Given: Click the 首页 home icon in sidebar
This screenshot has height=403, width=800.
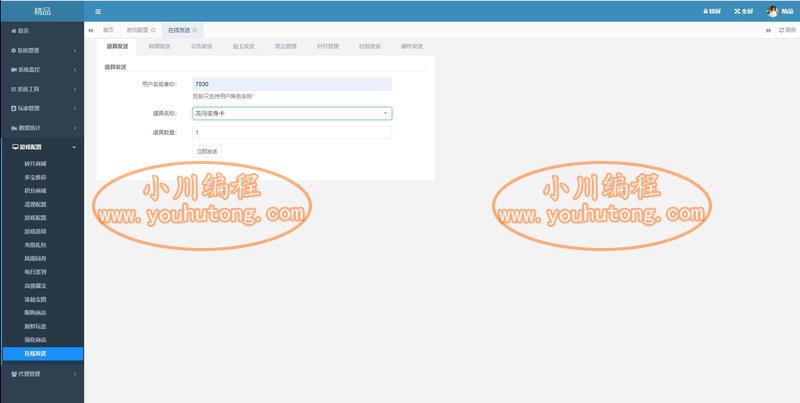Looking at the screenshot, I should [x=14, y=31].
